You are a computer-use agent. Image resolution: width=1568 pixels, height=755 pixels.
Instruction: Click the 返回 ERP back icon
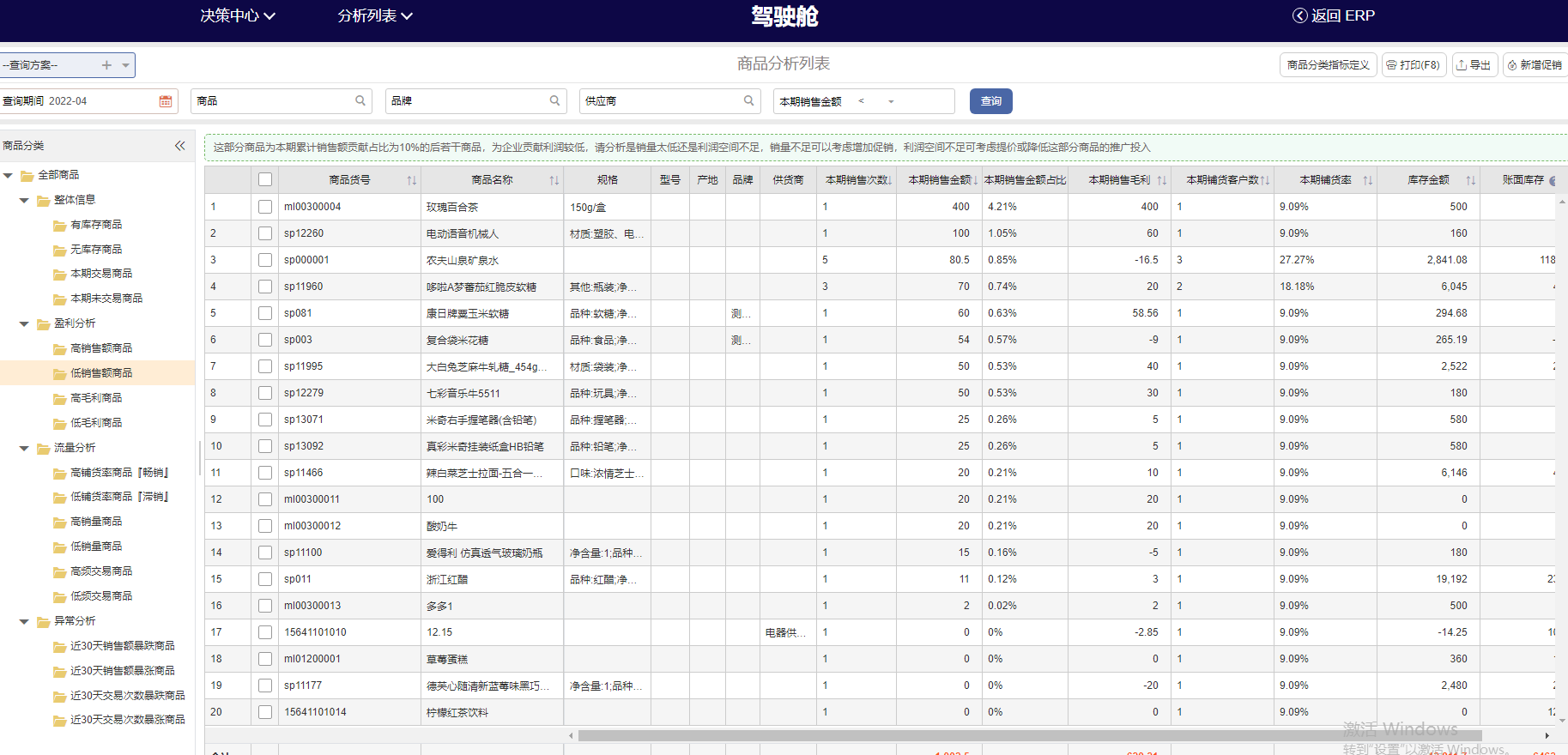(1299, 15)
